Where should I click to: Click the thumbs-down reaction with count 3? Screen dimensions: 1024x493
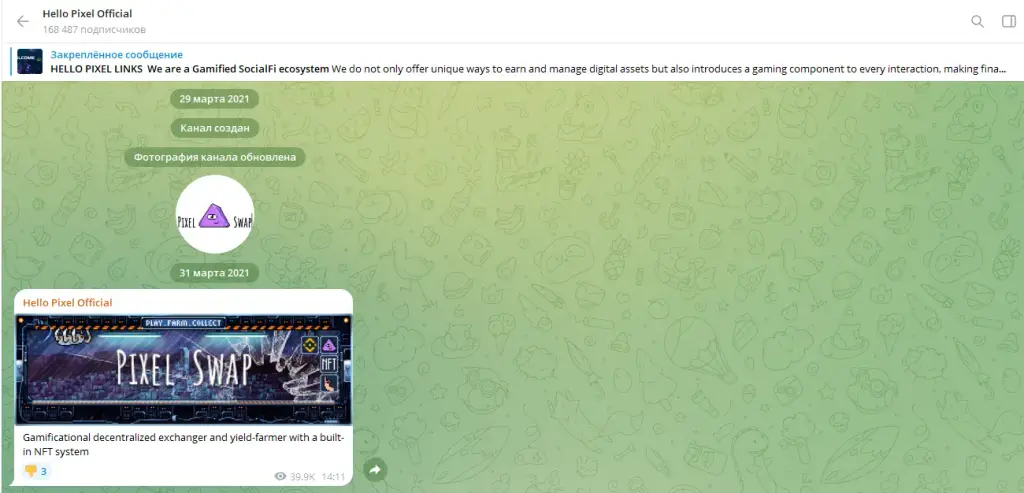coord(36,471)
